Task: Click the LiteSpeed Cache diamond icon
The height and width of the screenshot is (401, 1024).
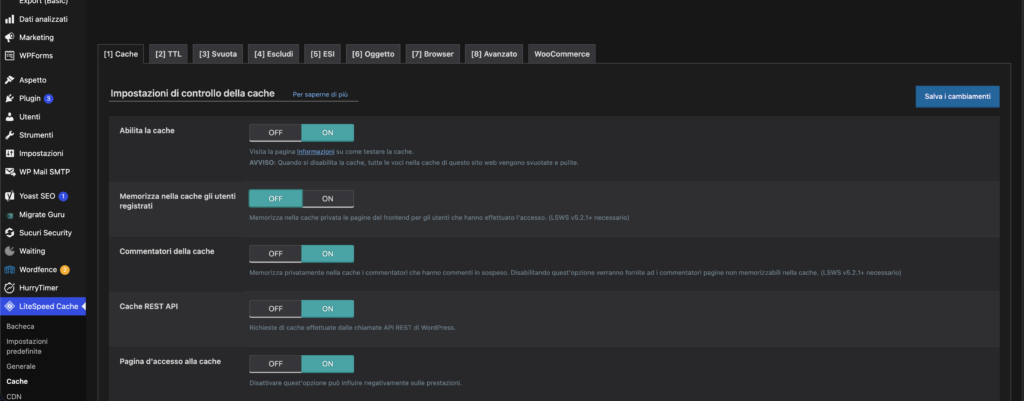Action: (9, 306)
